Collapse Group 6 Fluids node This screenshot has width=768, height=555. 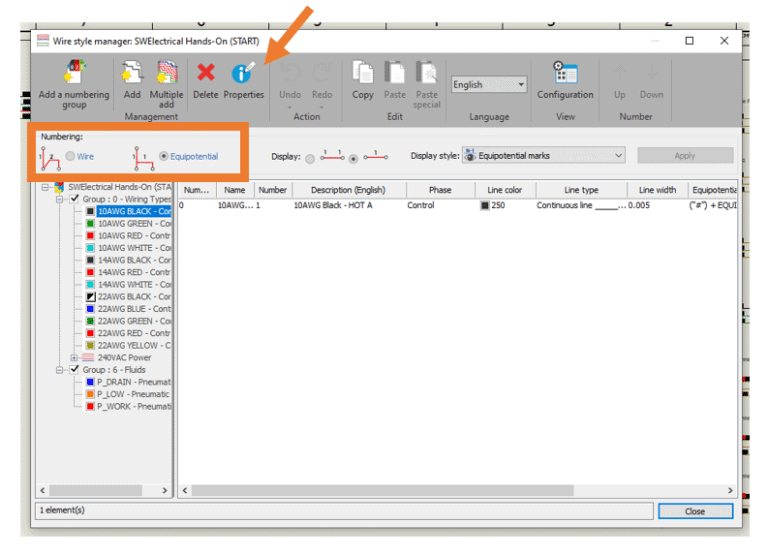coord(60,370)
